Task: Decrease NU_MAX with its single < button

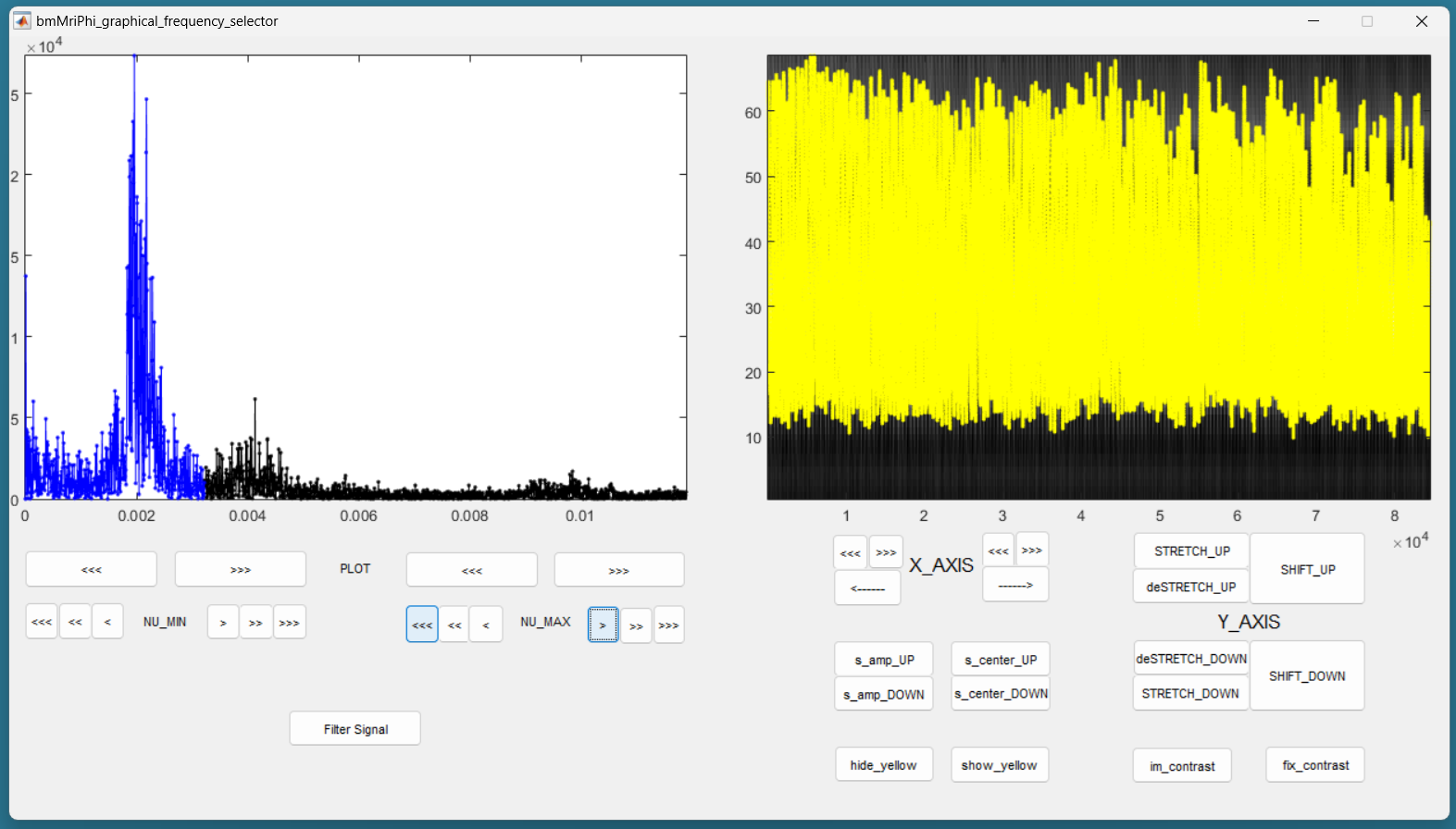Action: click(x=486, y=625)
